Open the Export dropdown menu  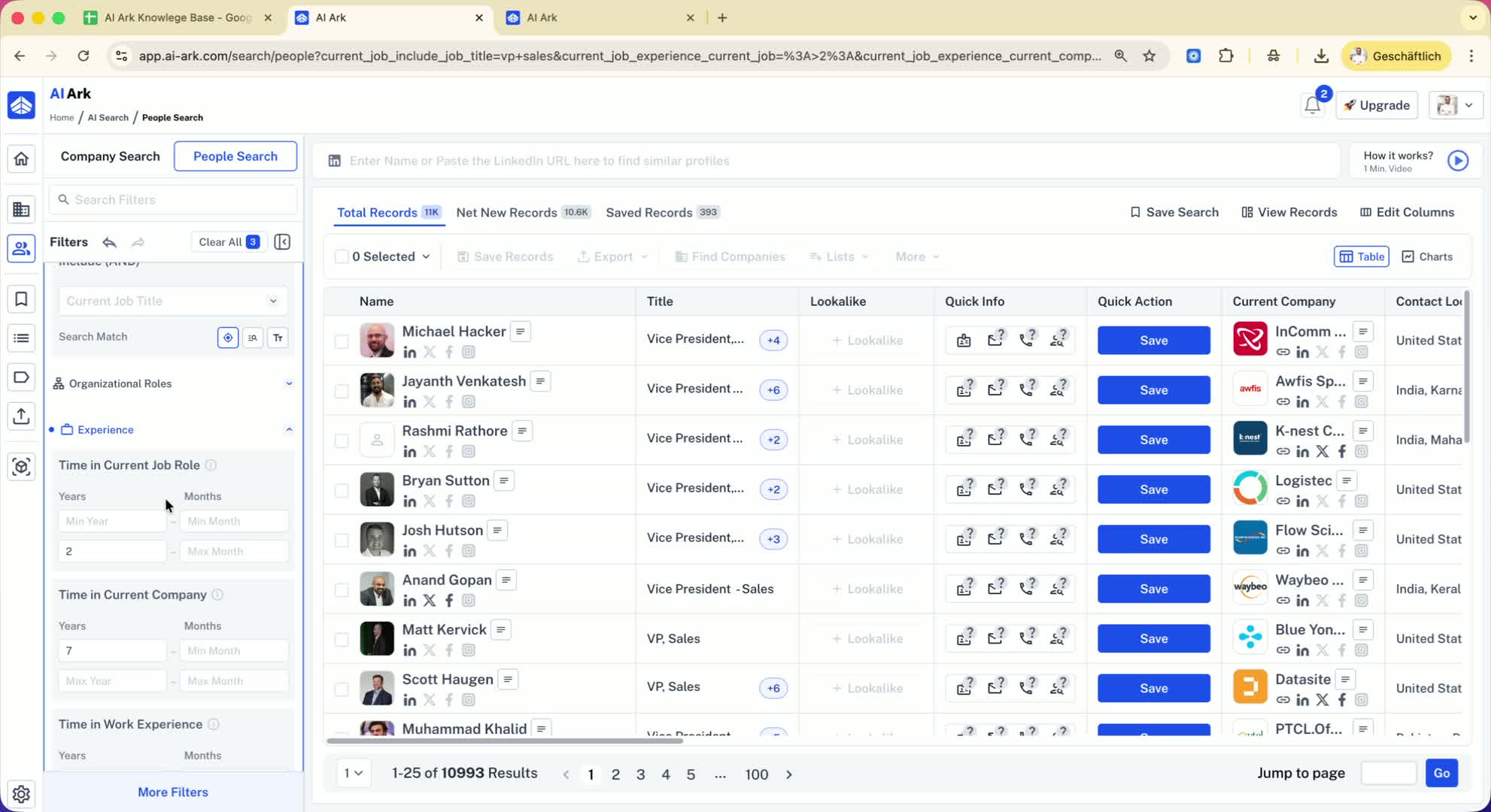[612, 256]
